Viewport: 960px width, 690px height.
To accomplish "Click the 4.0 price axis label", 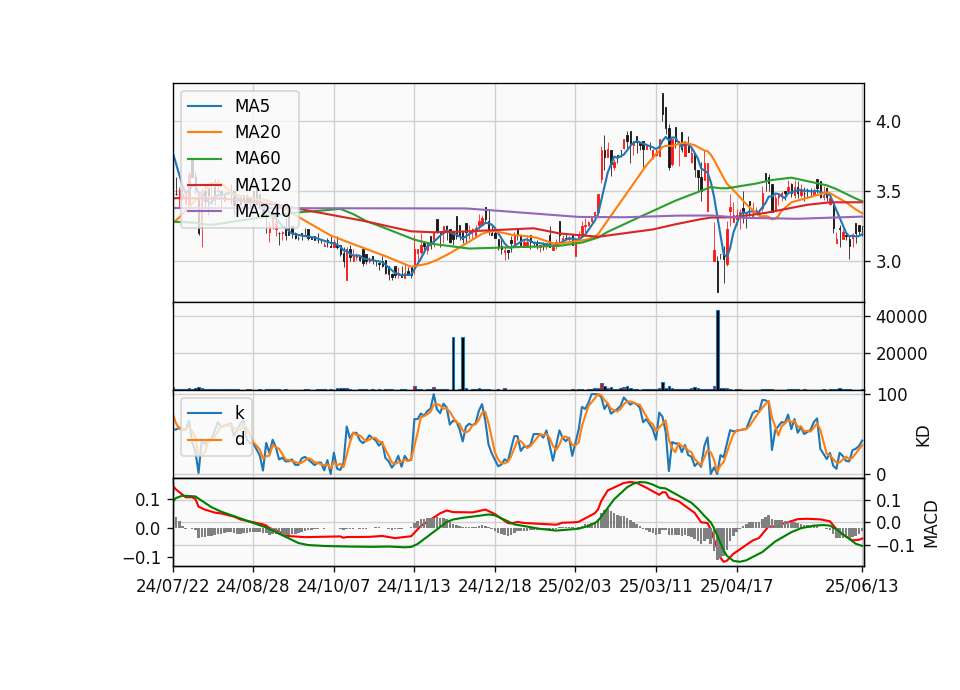I will pos(888,122).
